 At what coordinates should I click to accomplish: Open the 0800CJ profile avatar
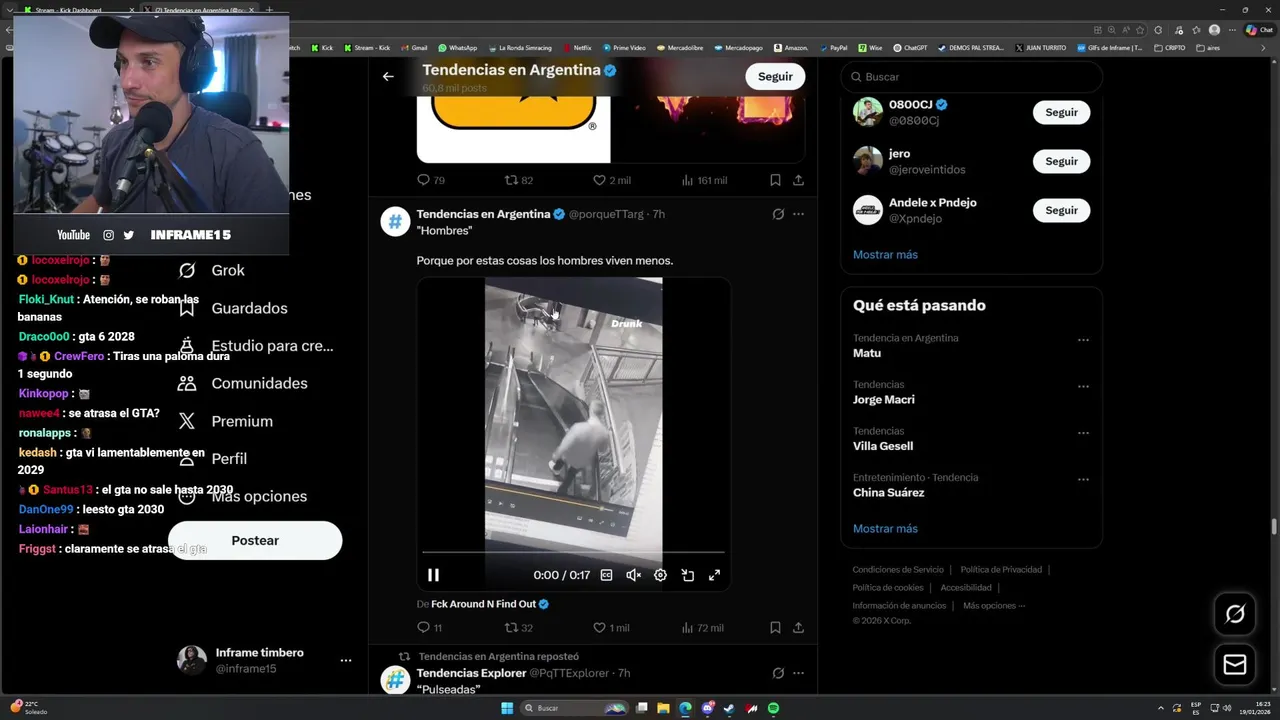pyautogui.click(x=867, y=112)
